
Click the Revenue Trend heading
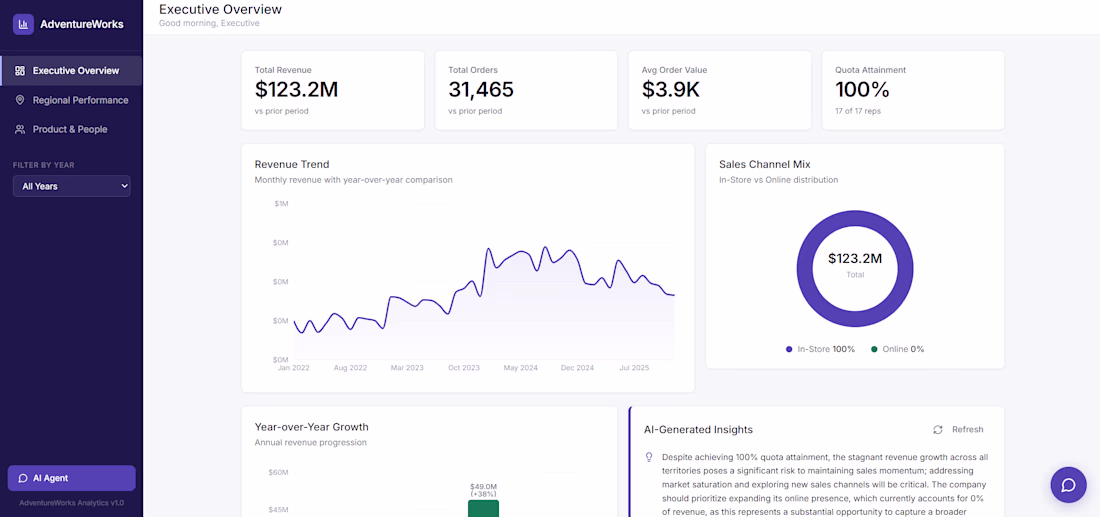click(x=292, y=164)
